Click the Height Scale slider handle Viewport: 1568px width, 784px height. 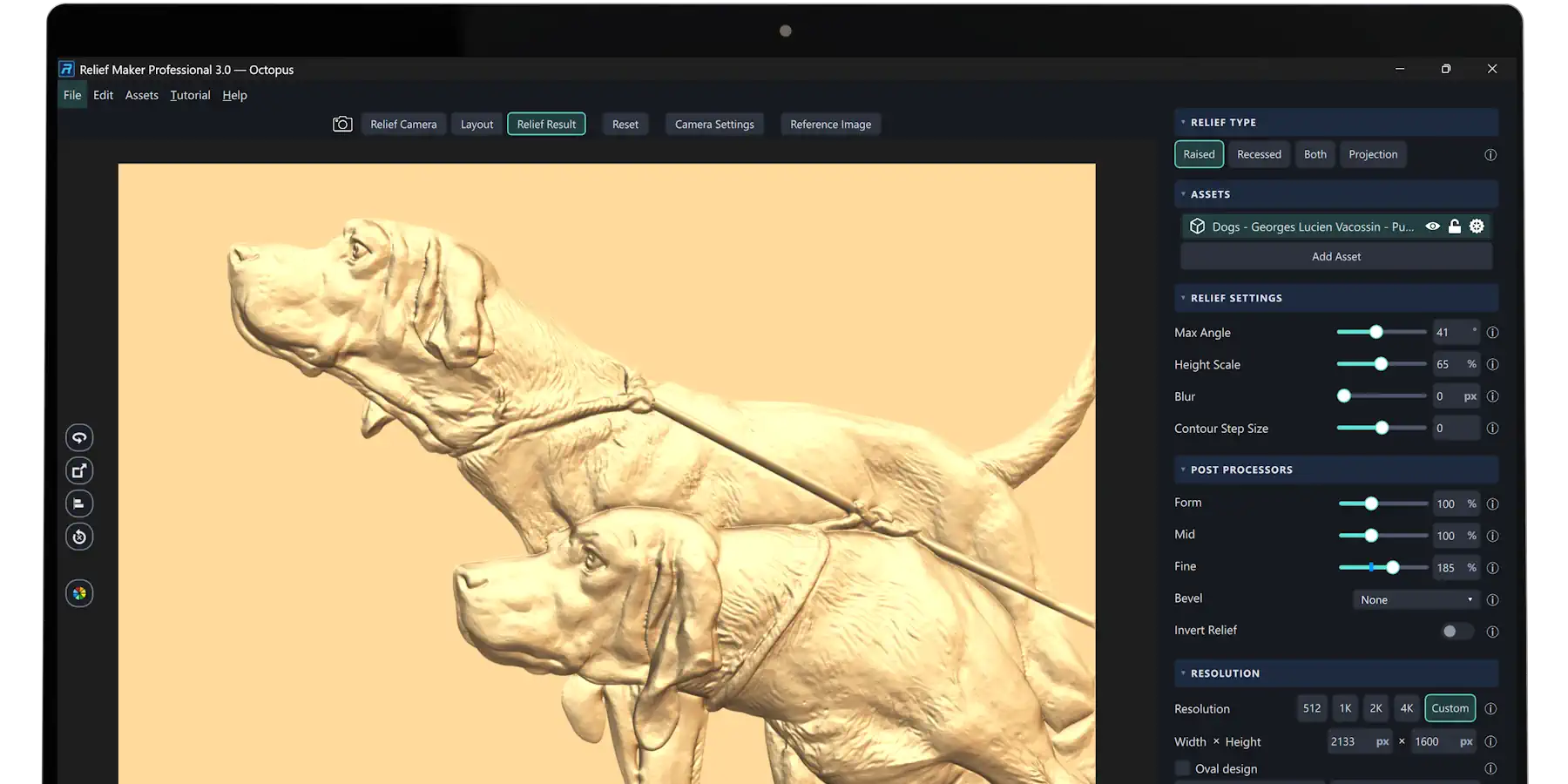(1381, 364)
